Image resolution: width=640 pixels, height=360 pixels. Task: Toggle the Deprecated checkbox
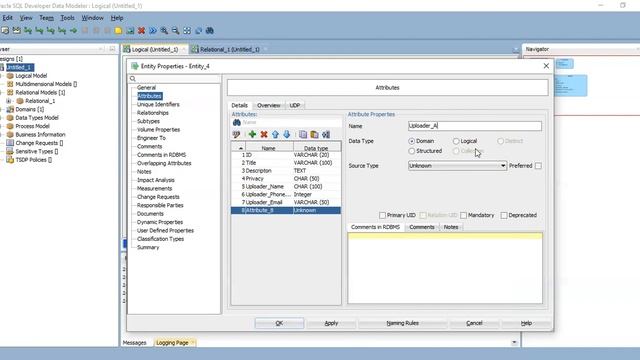pos(504,215)
